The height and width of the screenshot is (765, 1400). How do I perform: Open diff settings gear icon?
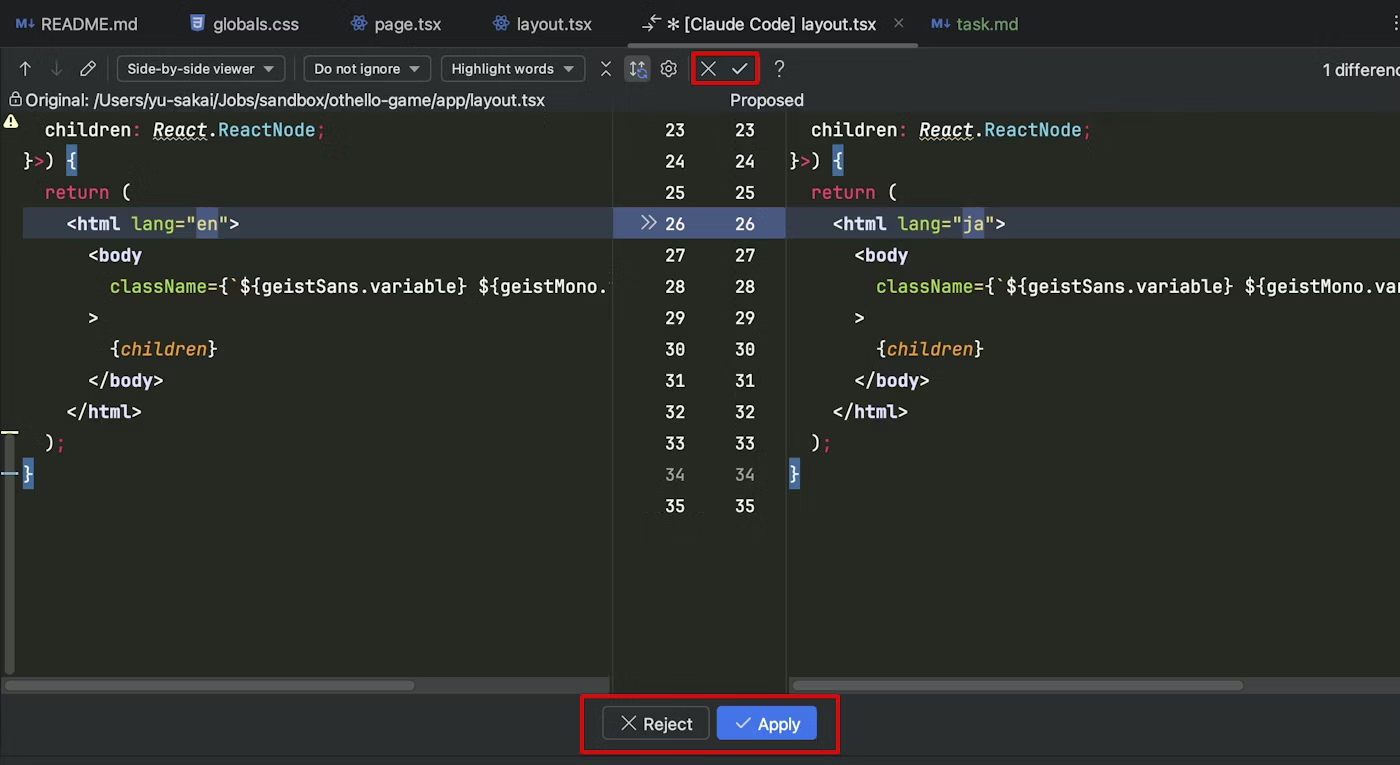669,69
